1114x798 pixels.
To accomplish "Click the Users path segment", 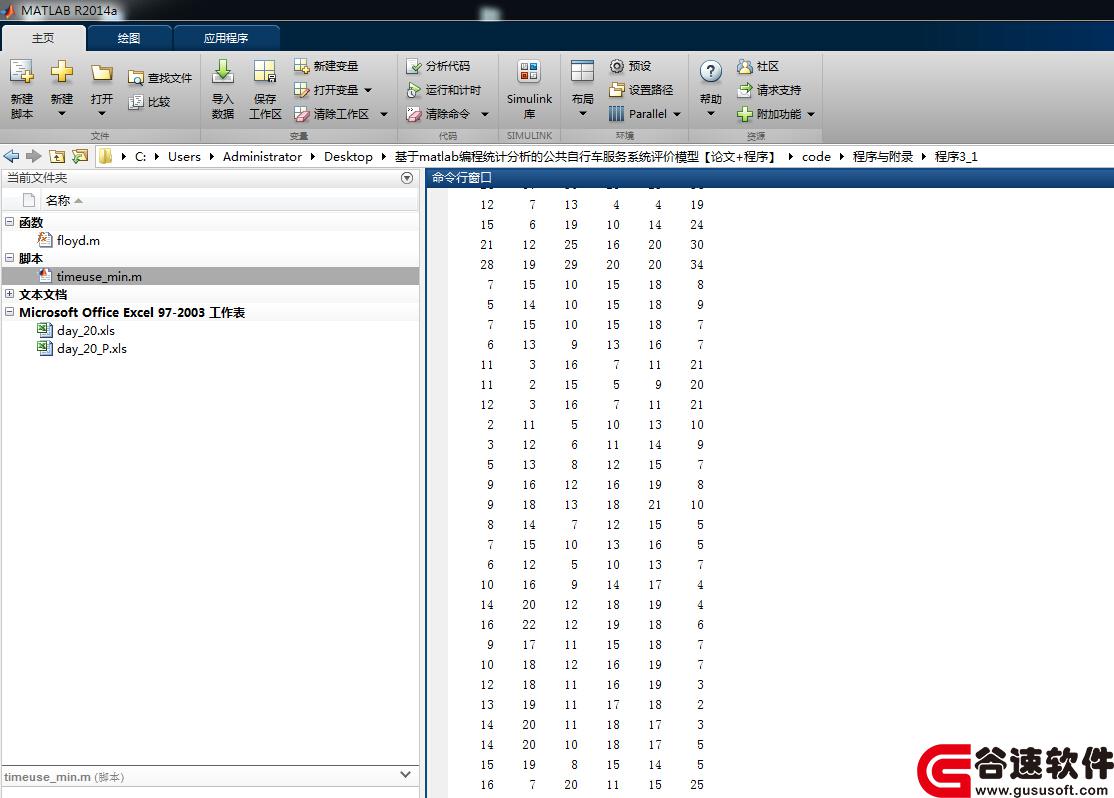I will [184, 156].
